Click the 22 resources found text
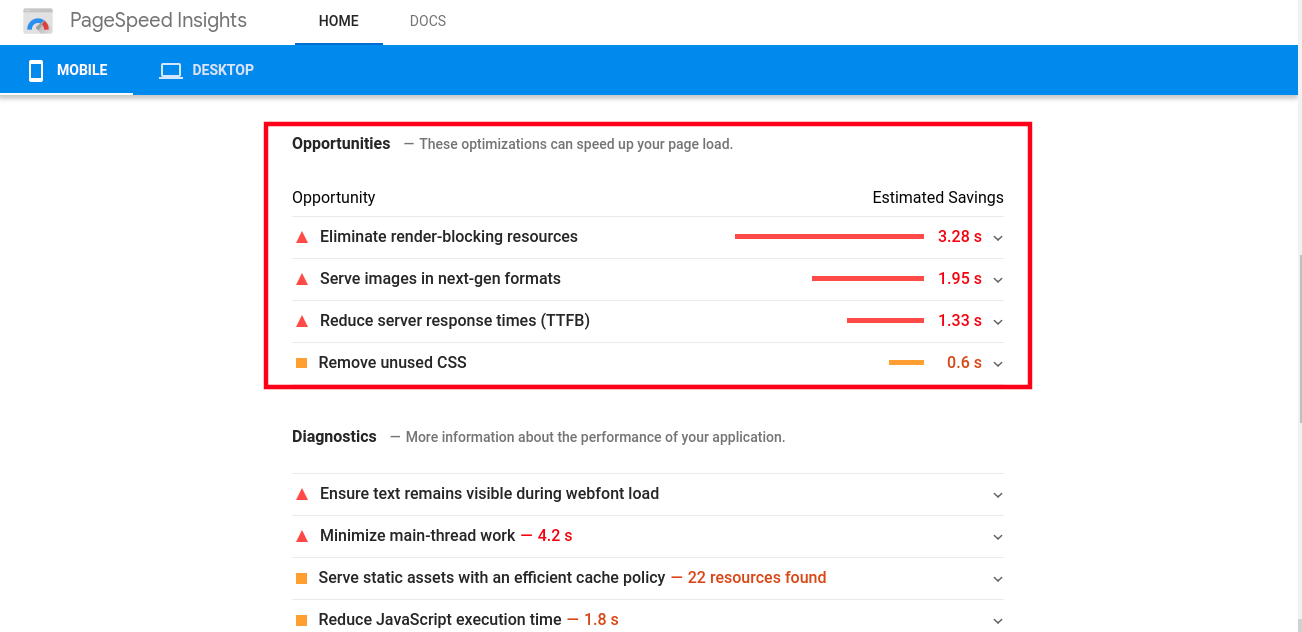1302x632 pixels. click(757, 578)
